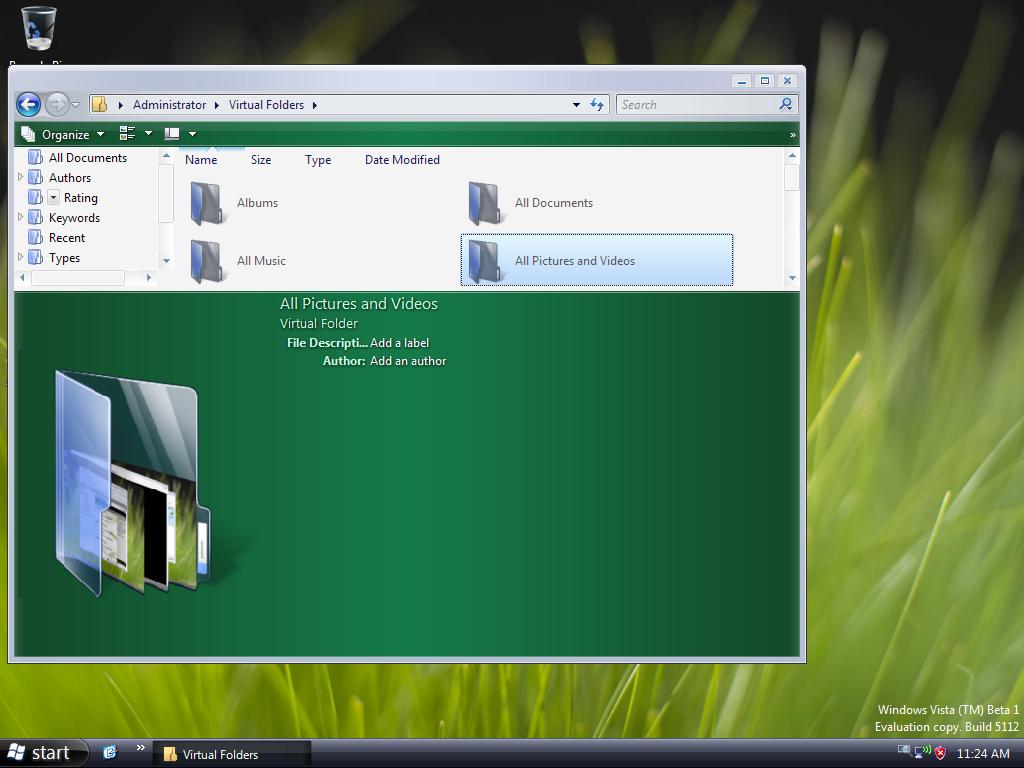Expand quick launch overflow chevron
The image size is (1024, 768).
[140, 748]
